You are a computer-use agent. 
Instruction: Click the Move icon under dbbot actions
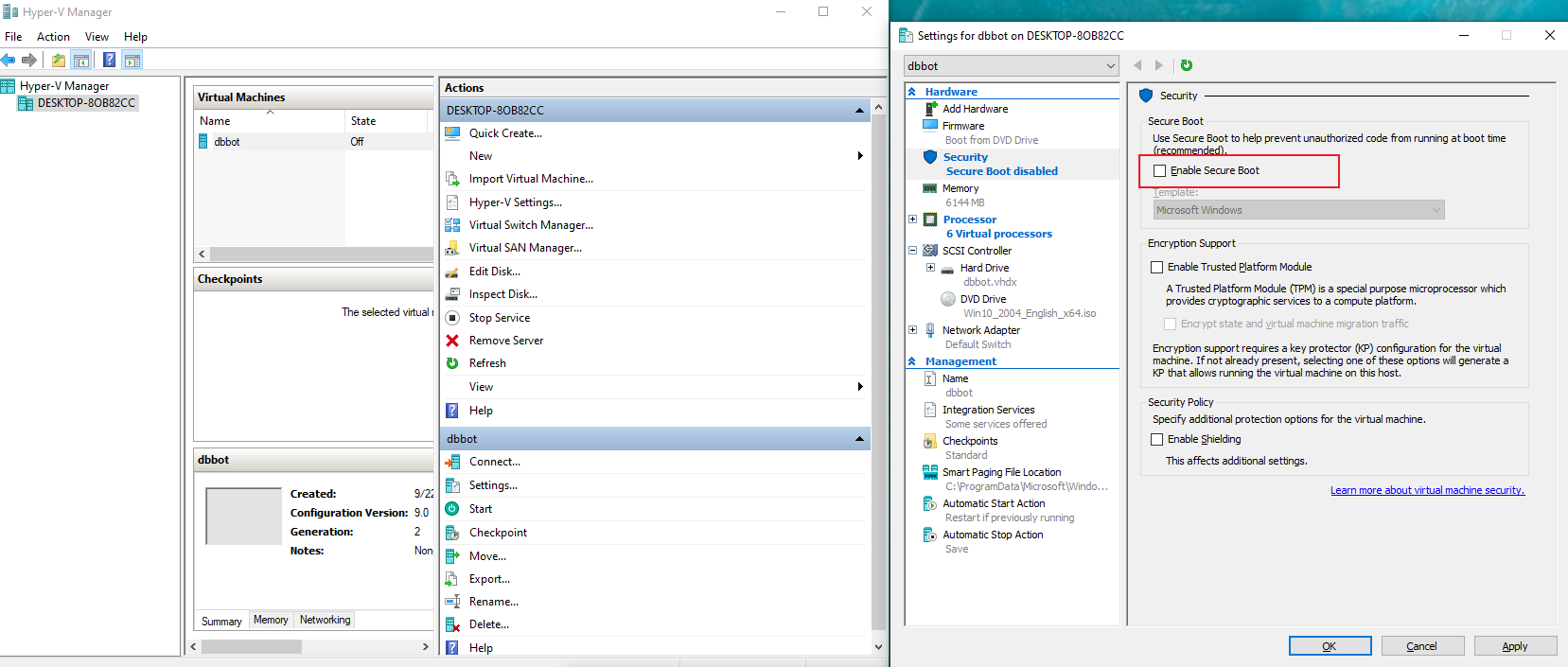[x=452, y=556]
